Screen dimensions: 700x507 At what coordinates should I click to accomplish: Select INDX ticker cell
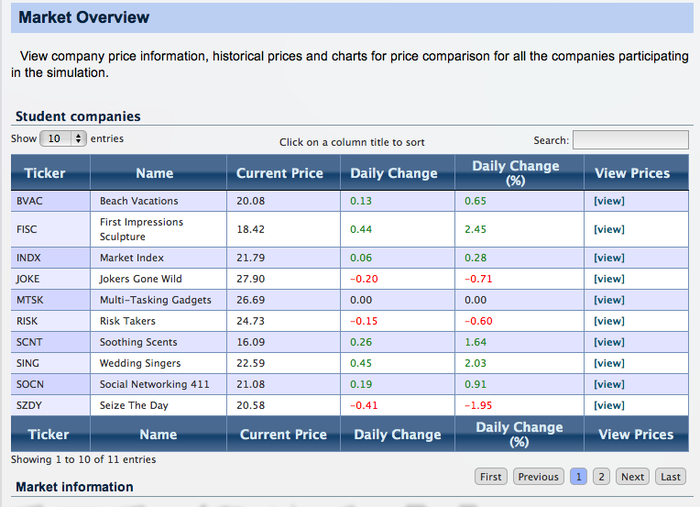[50, 258]
